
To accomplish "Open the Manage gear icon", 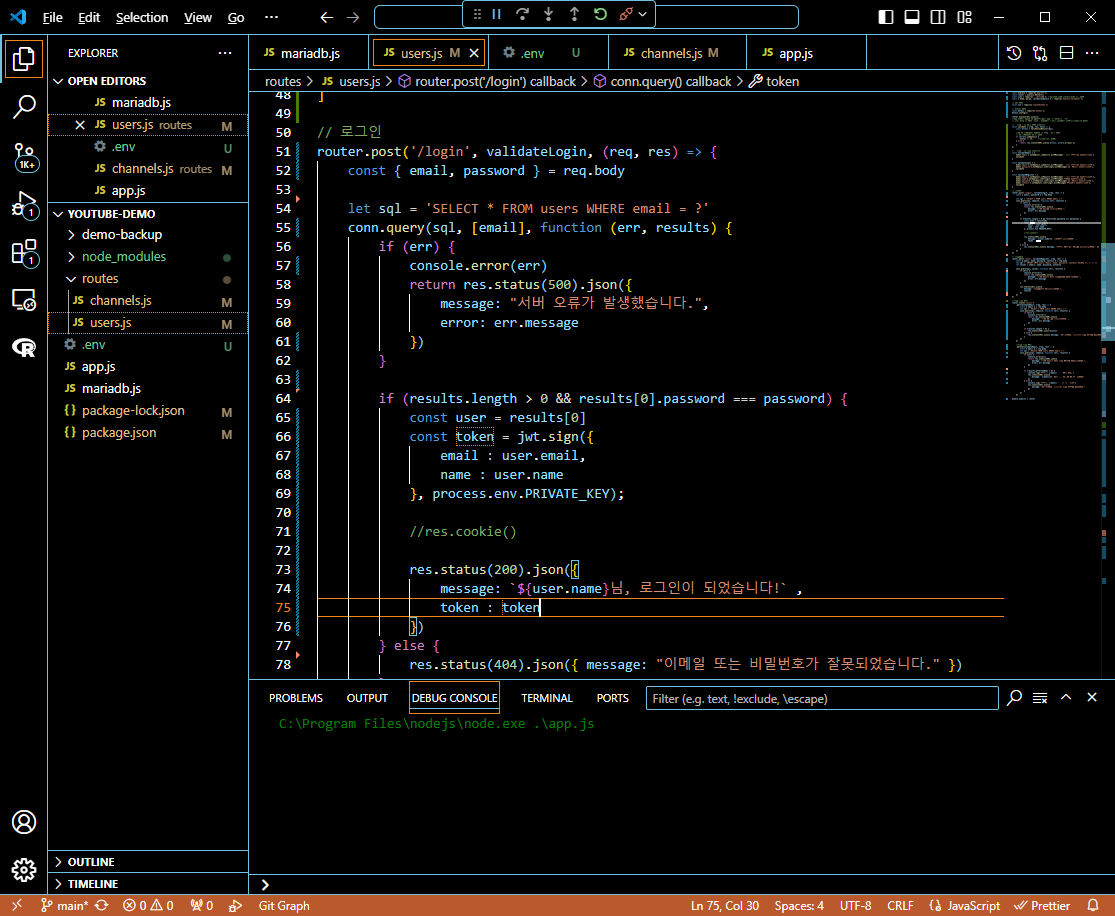I will coord(23,869).
